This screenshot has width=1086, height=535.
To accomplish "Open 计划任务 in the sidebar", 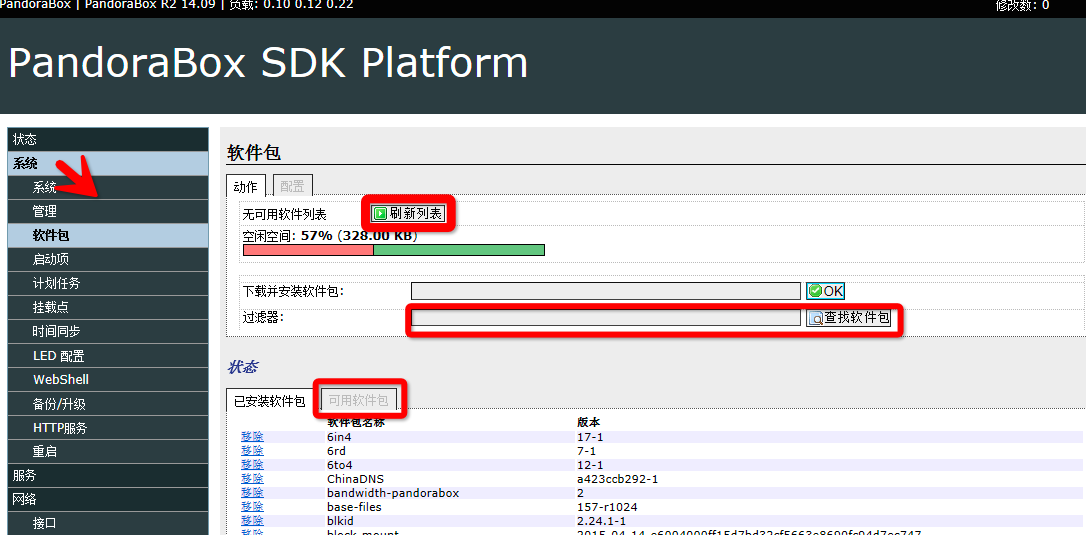I will 108,283.
